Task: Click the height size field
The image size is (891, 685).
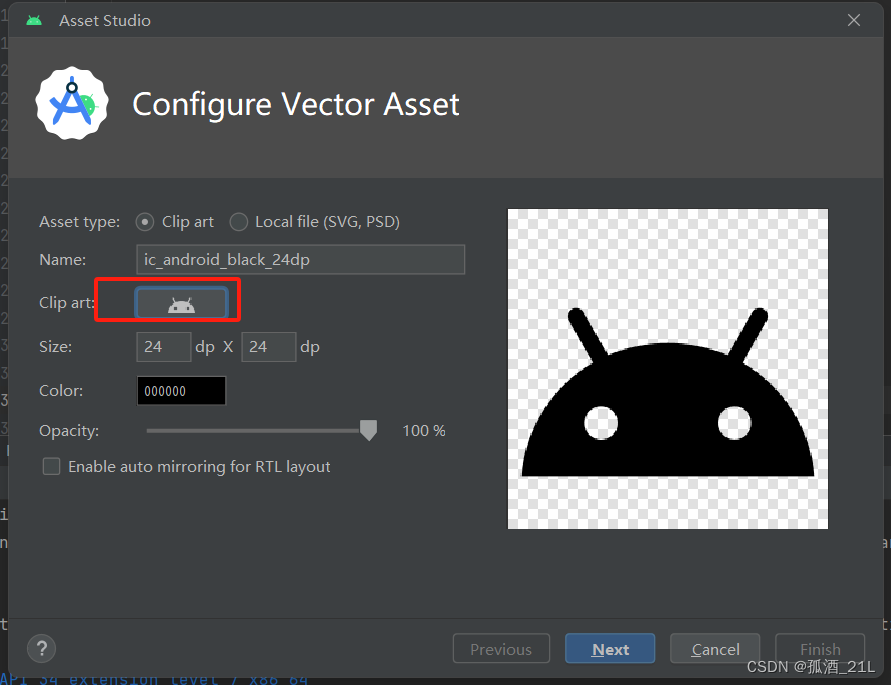Action: point(269,347)
